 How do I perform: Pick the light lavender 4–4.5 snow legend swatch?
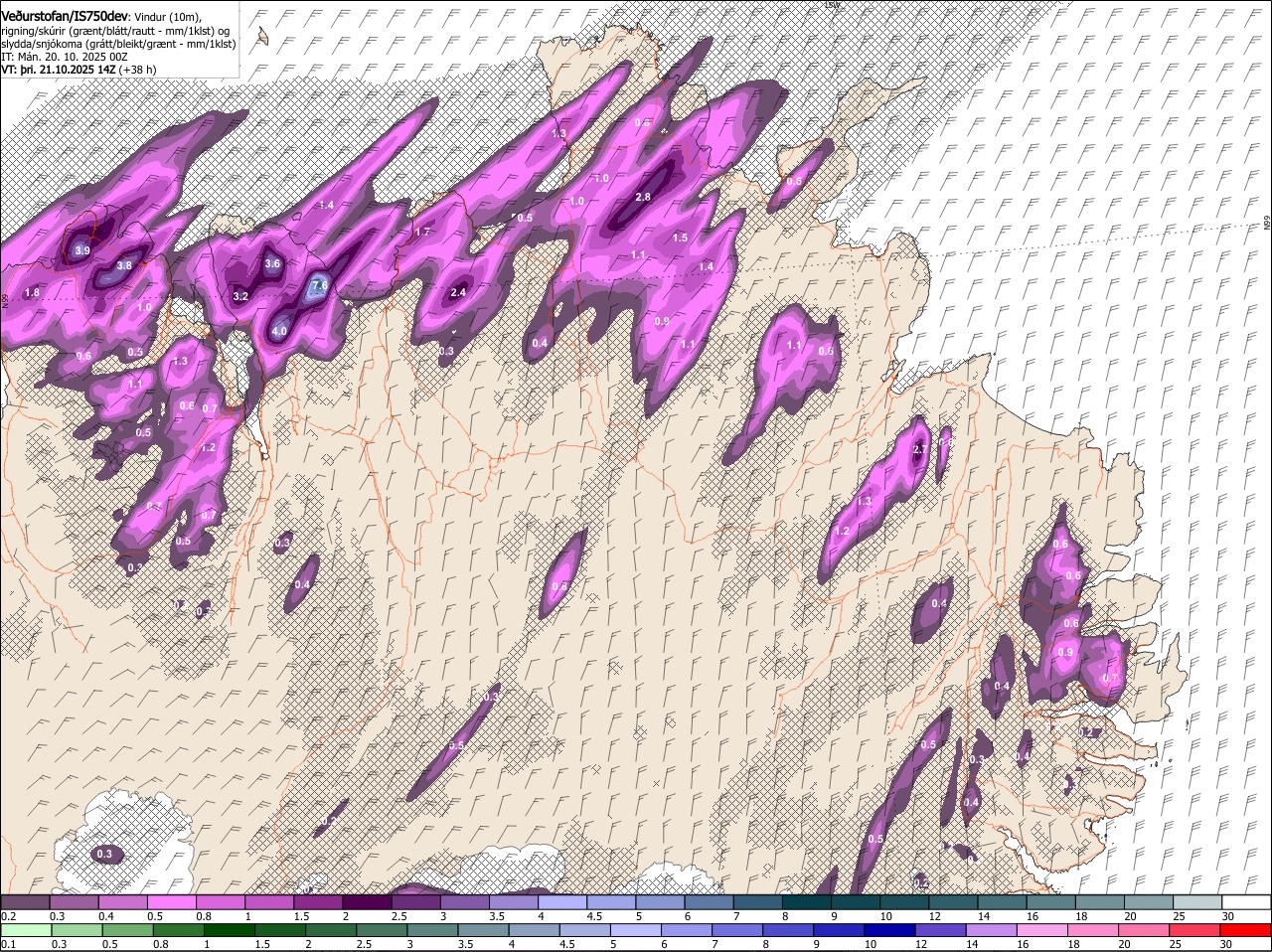click(564, 902)
